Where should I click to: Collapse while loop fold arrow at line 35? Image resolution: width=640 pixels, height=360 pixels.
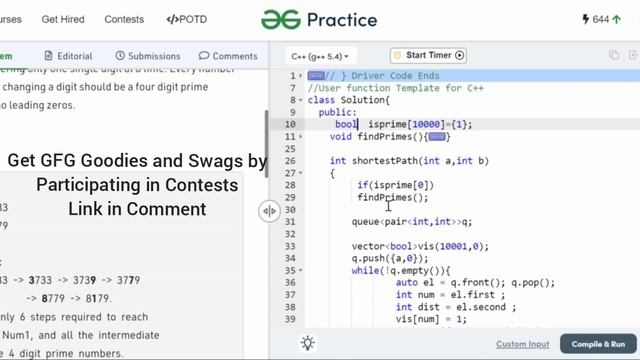[x=301, y=270]
